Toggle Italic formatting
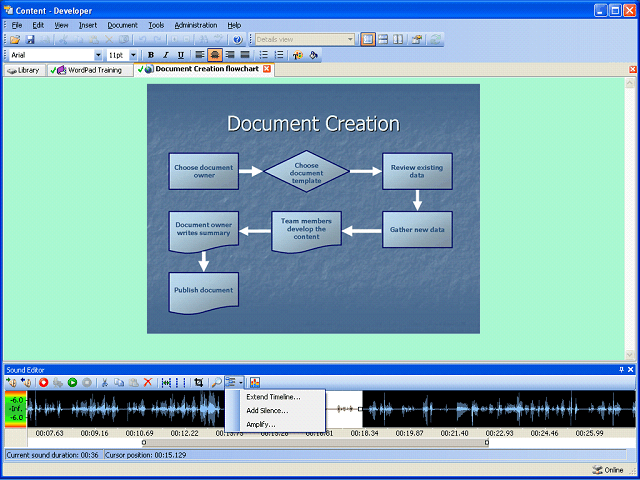640x480 pixels. [x=166, y=55]
